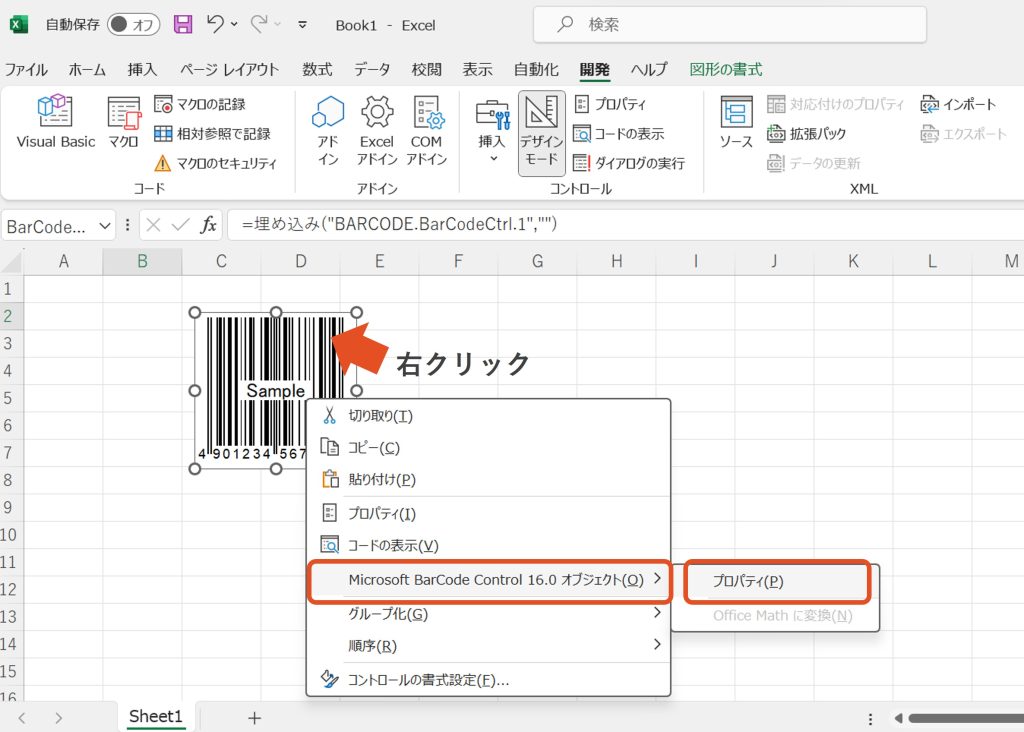1024x732 pixels.
Task: Open the ページ レイアウト tab
Action: [x=229, y=70]
